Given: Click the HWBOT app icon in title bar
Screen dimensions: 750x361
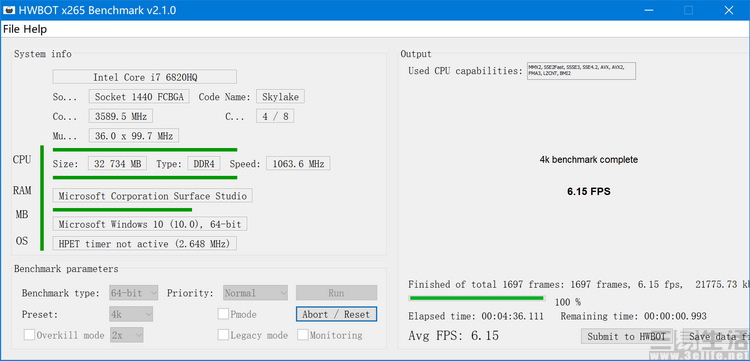Looking at the screenshot, I should [x=9, y=10].
